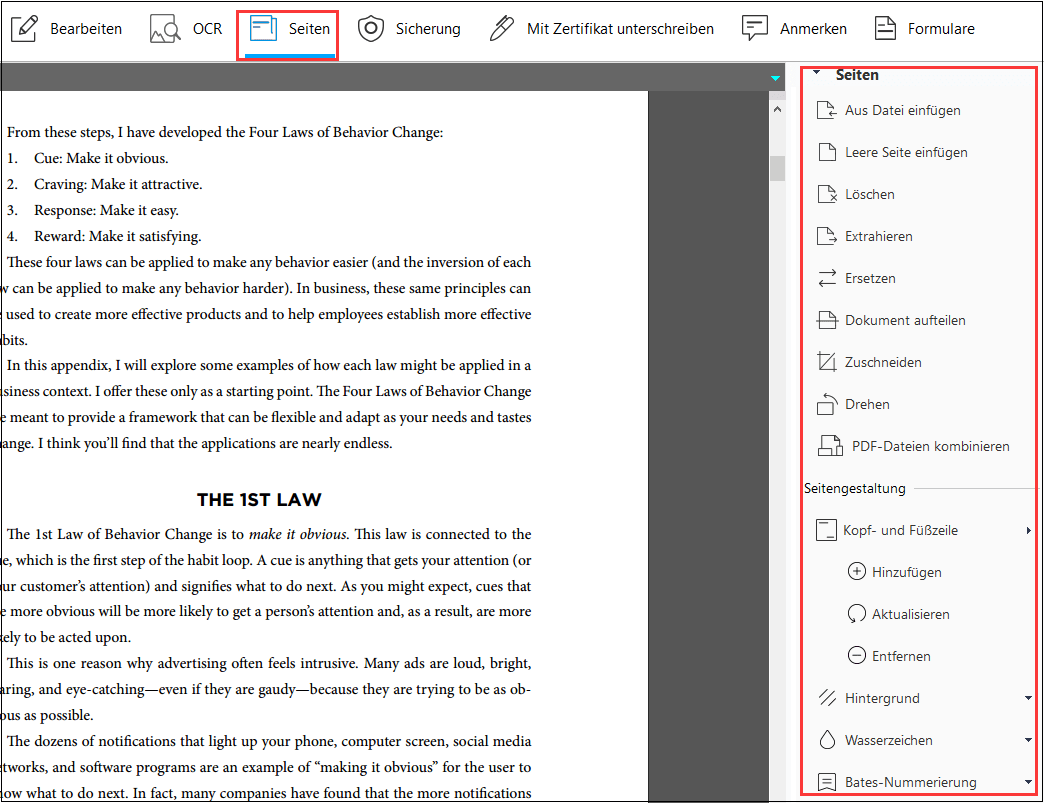Open the Wasserzeichen dropdown arrow

1029,740
